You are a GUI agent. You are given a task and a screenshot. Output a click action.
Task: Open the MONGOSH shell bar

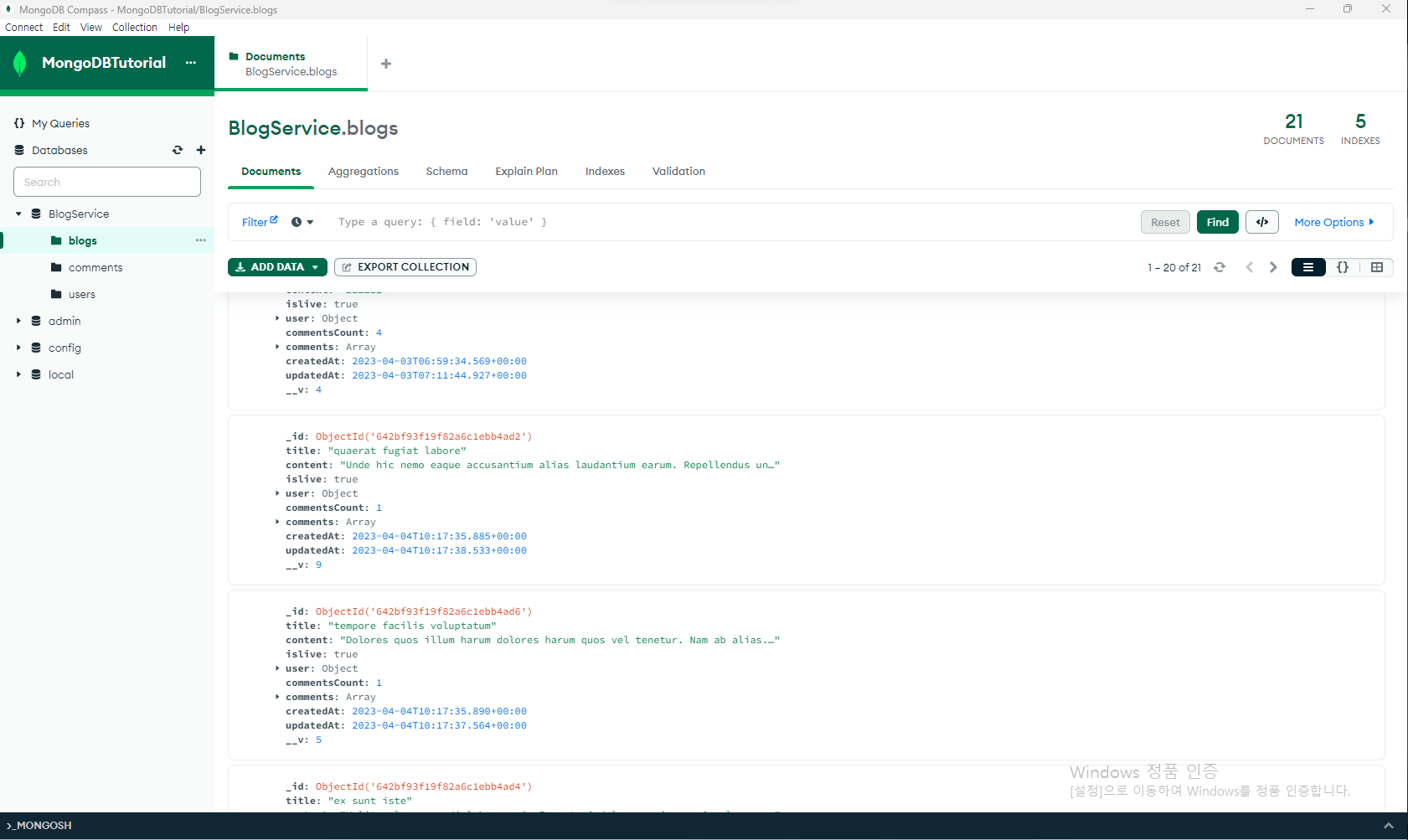coord(704,826)
